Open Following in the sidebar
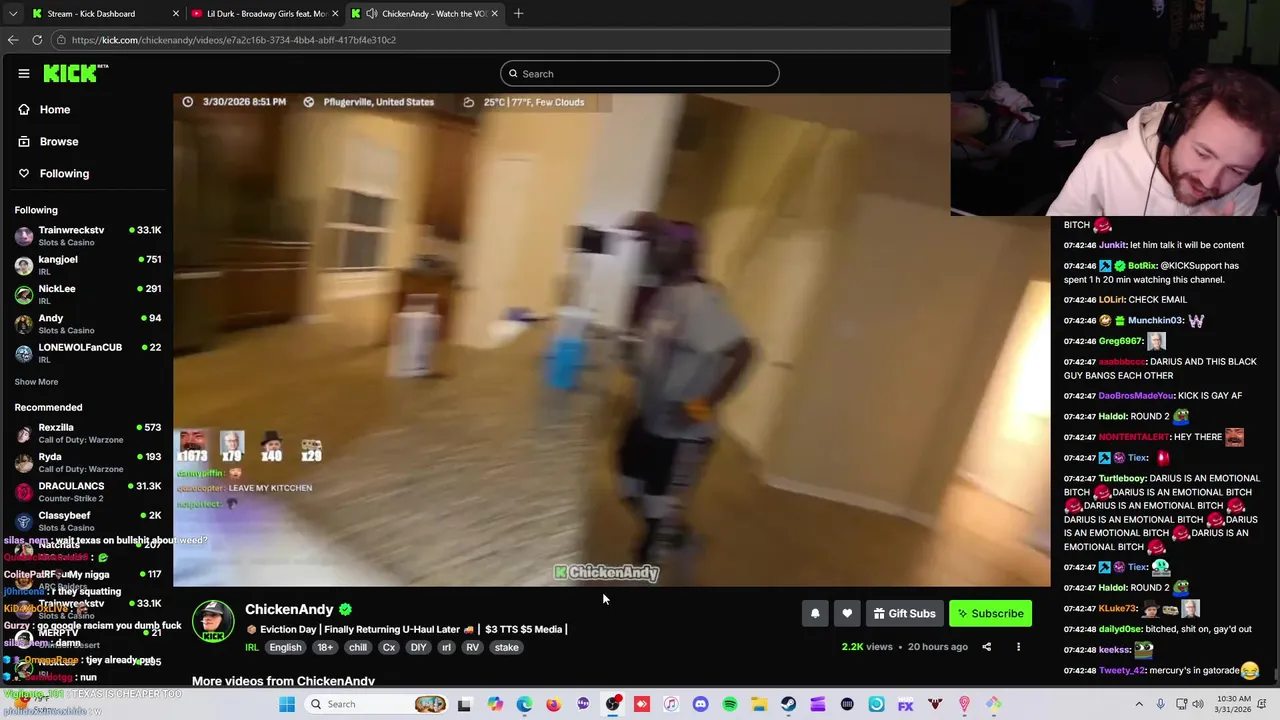The image size is (1280, 720). pos(64,173)
